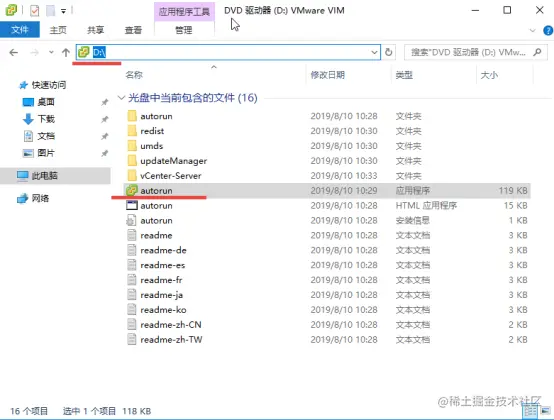Open 下载 in the navigation pane
Screen dimensions: 554x420
click(46, 119)
